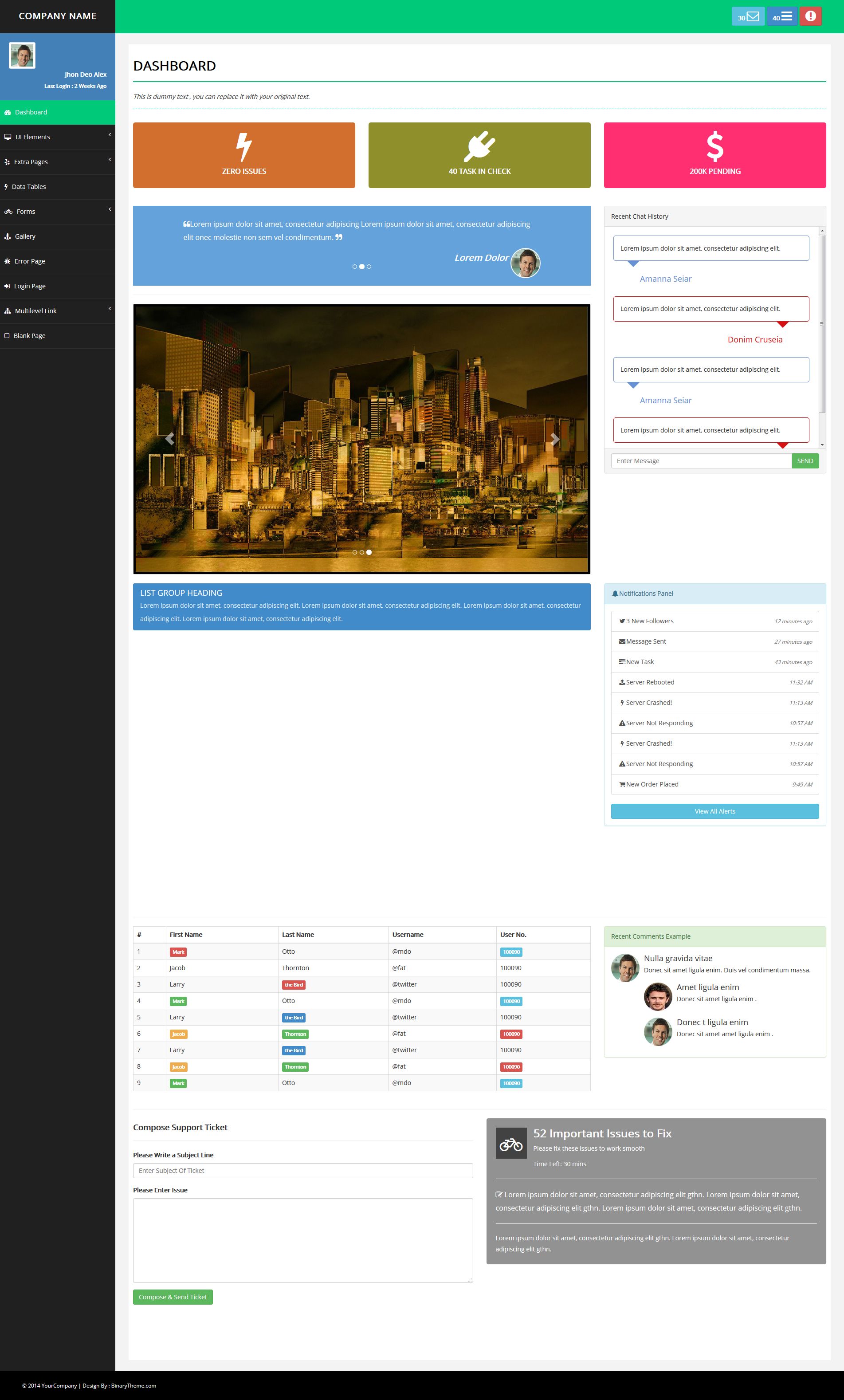The width and height of the screenshot is (844, 1400).
Task: Click the COMPANY NAME brand link
Action: (57, 16)
